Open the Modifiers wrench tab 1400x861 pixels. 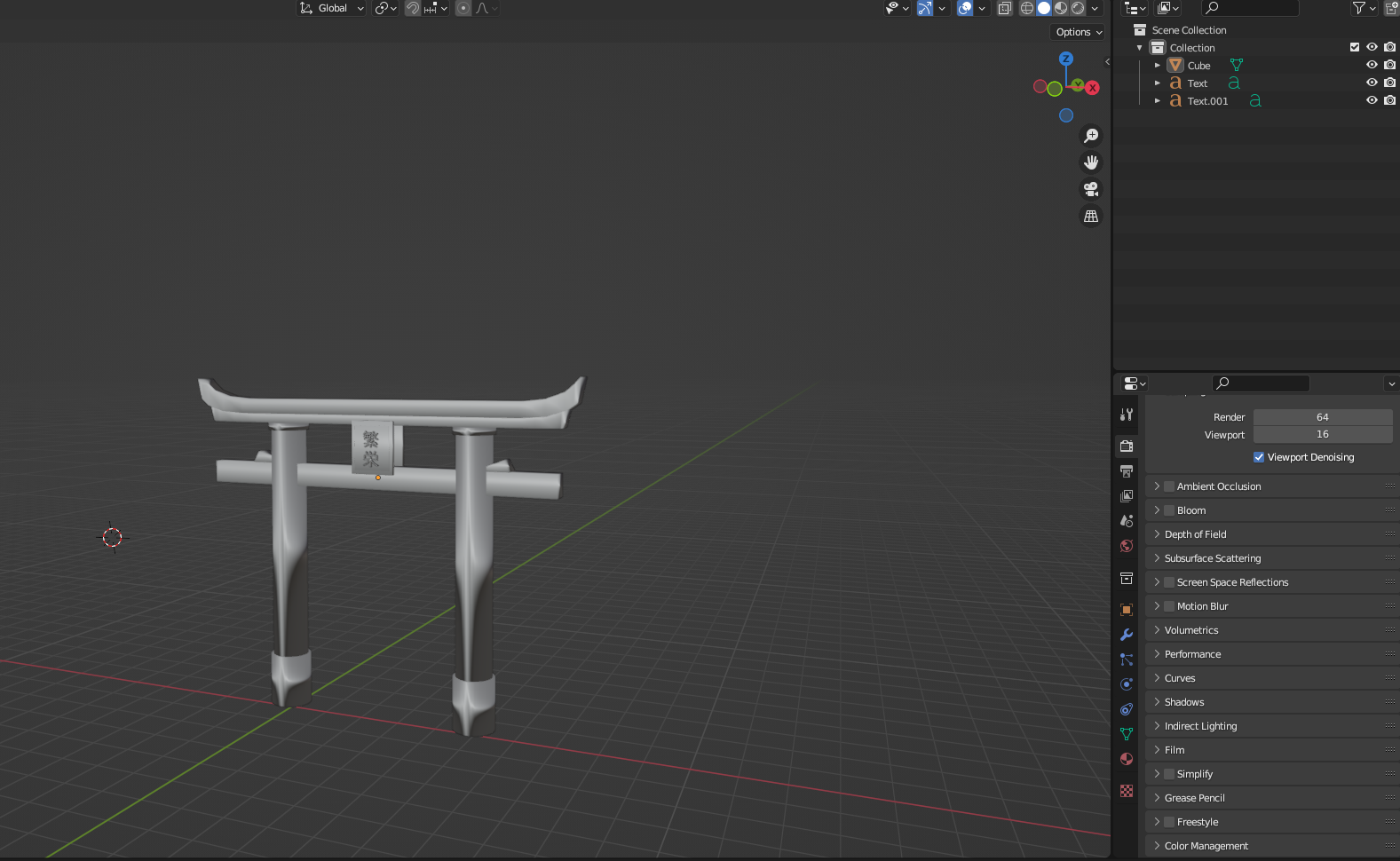[1127, 635]
